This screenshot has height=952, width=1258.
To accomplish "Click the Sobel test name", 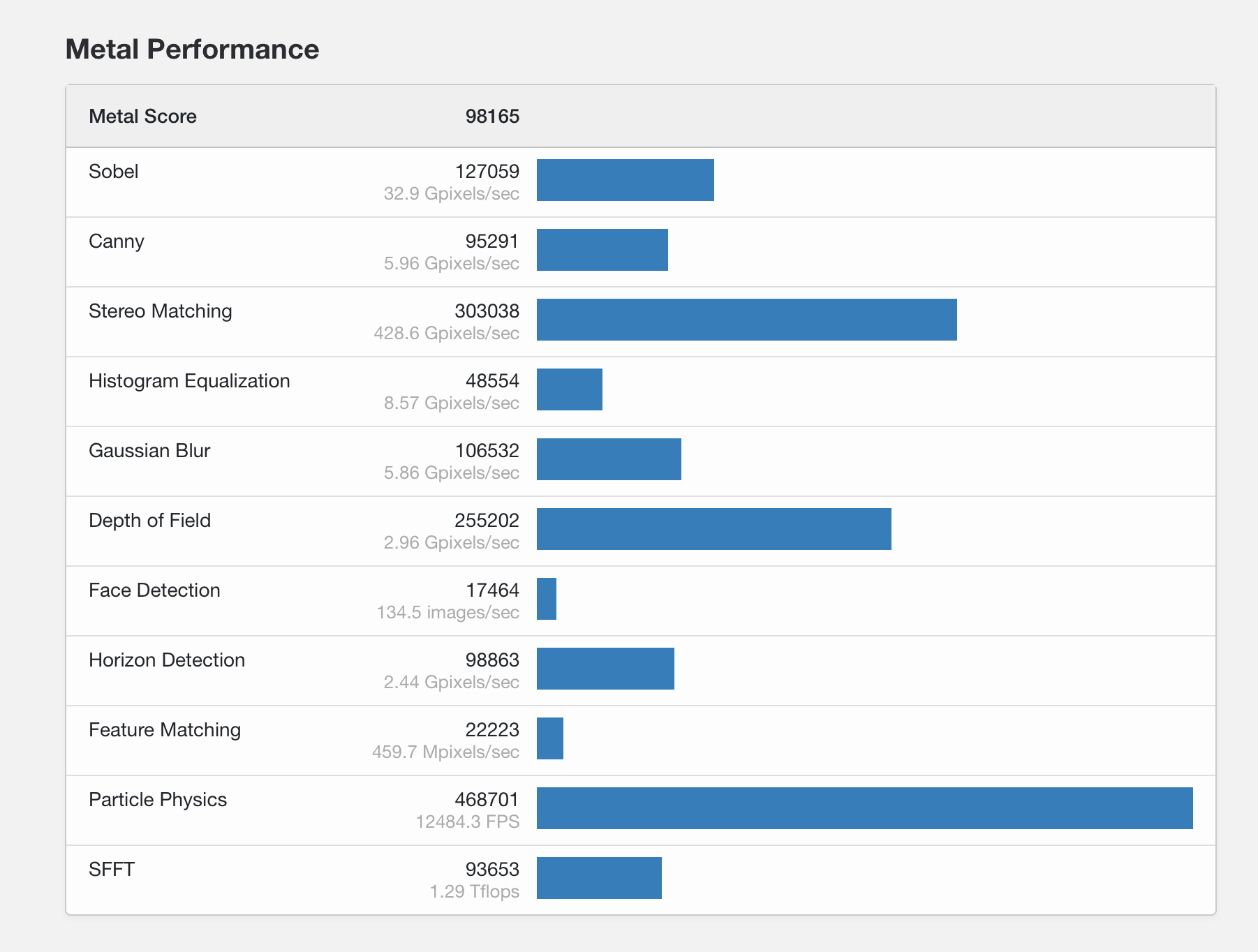I will click(113, 171).
